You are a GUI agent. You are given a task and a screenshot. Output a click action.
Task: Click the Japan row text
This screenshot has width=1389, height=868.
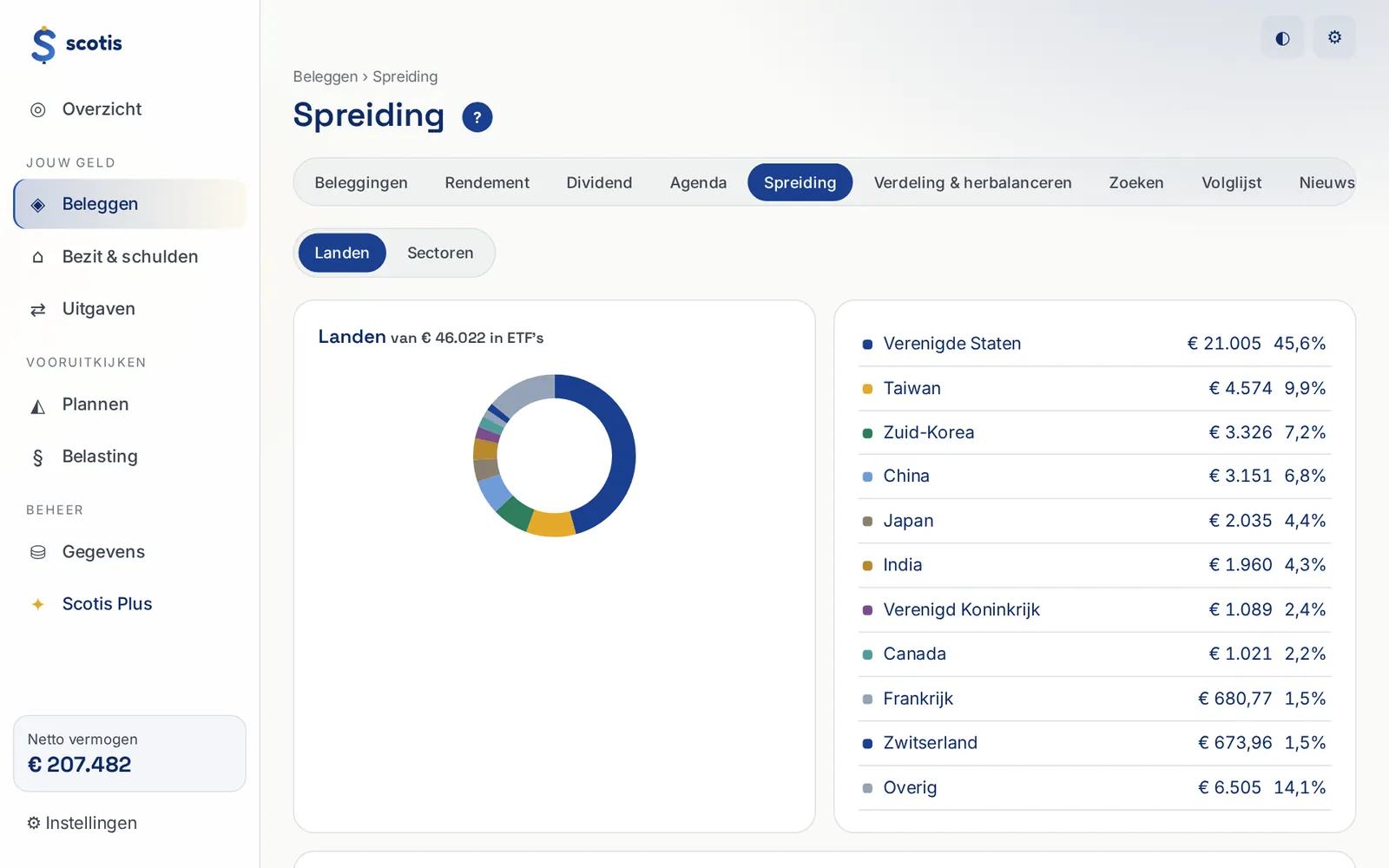[908, 521]
